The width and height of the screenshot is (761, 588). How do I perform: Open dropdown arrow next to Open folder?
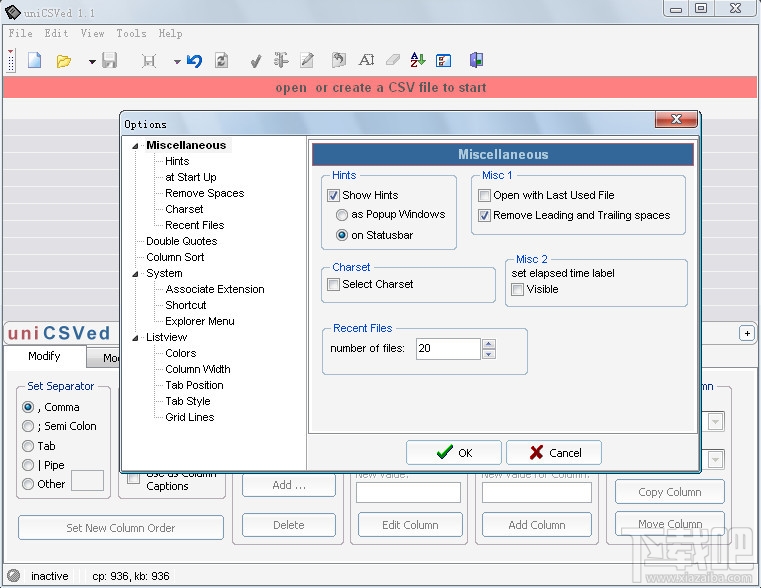click(x=92, y=62)
